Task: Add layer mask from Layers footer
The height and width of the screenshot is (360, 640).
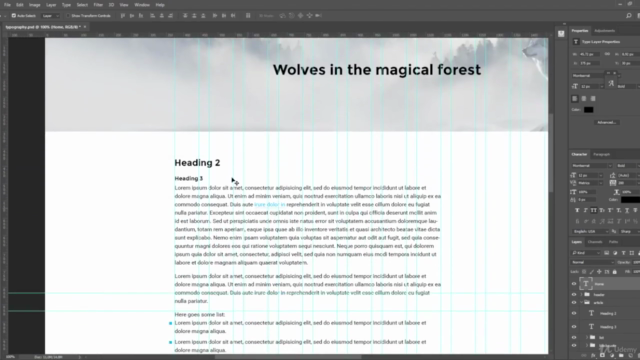Action: coord(602,356)
